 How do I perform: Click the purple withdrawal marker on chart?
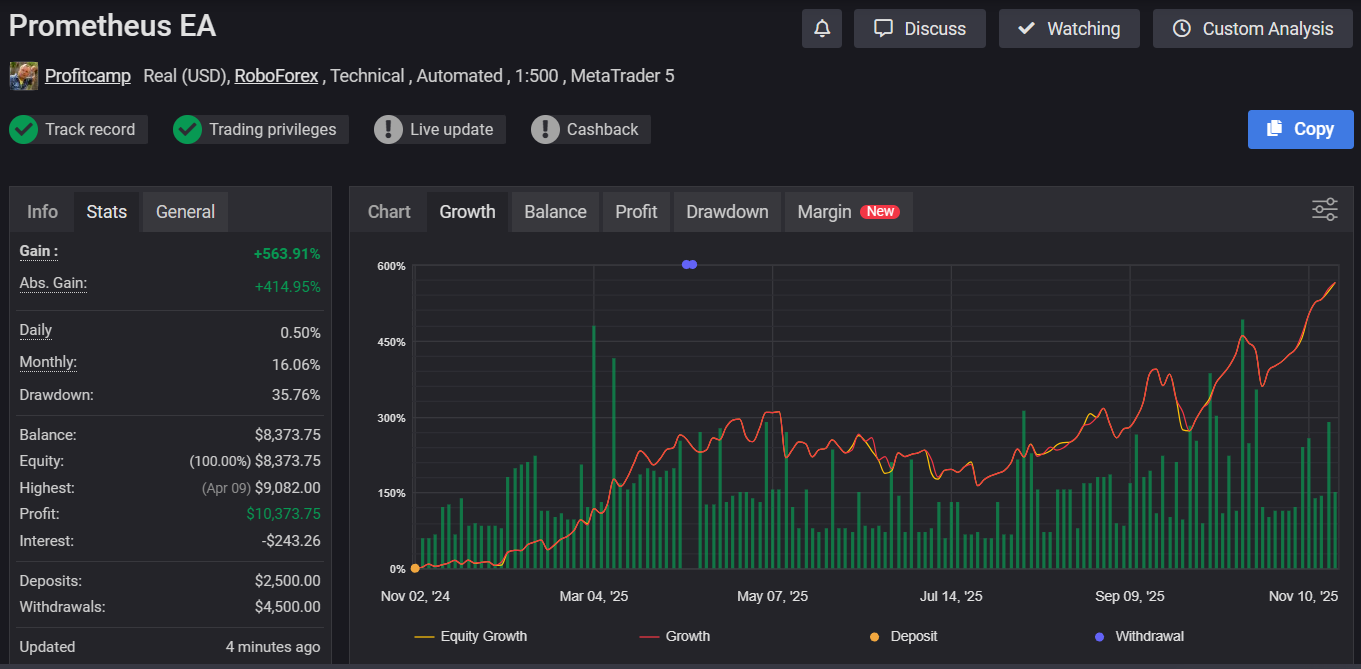pyautogui.click(x=689, y=265)
